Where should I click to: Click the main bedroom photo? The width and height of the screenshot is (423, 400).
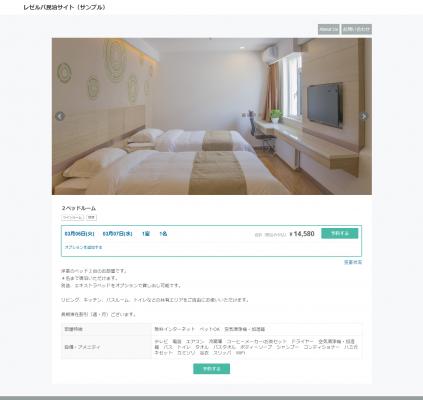212,116
